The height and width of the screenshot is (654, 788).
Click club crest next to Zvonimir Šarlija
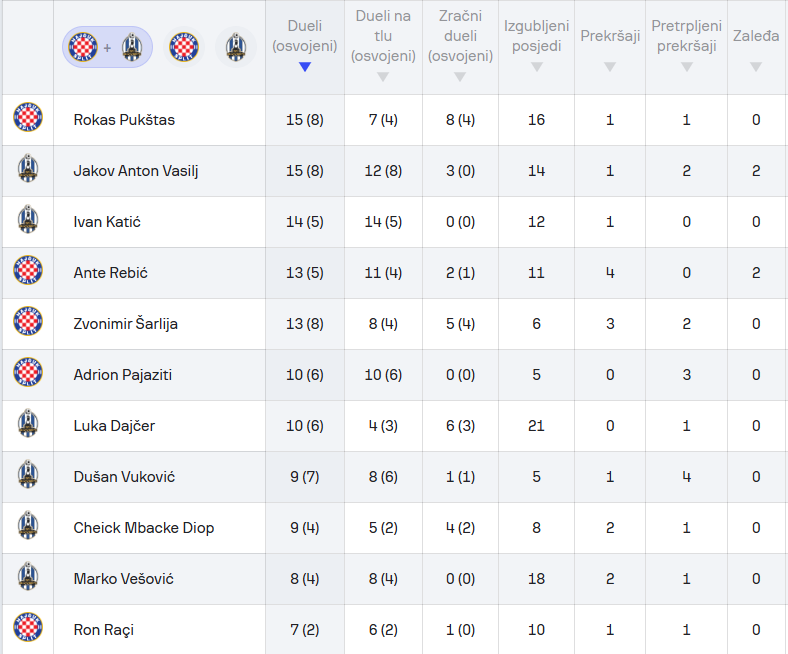[x=28, y=324]
